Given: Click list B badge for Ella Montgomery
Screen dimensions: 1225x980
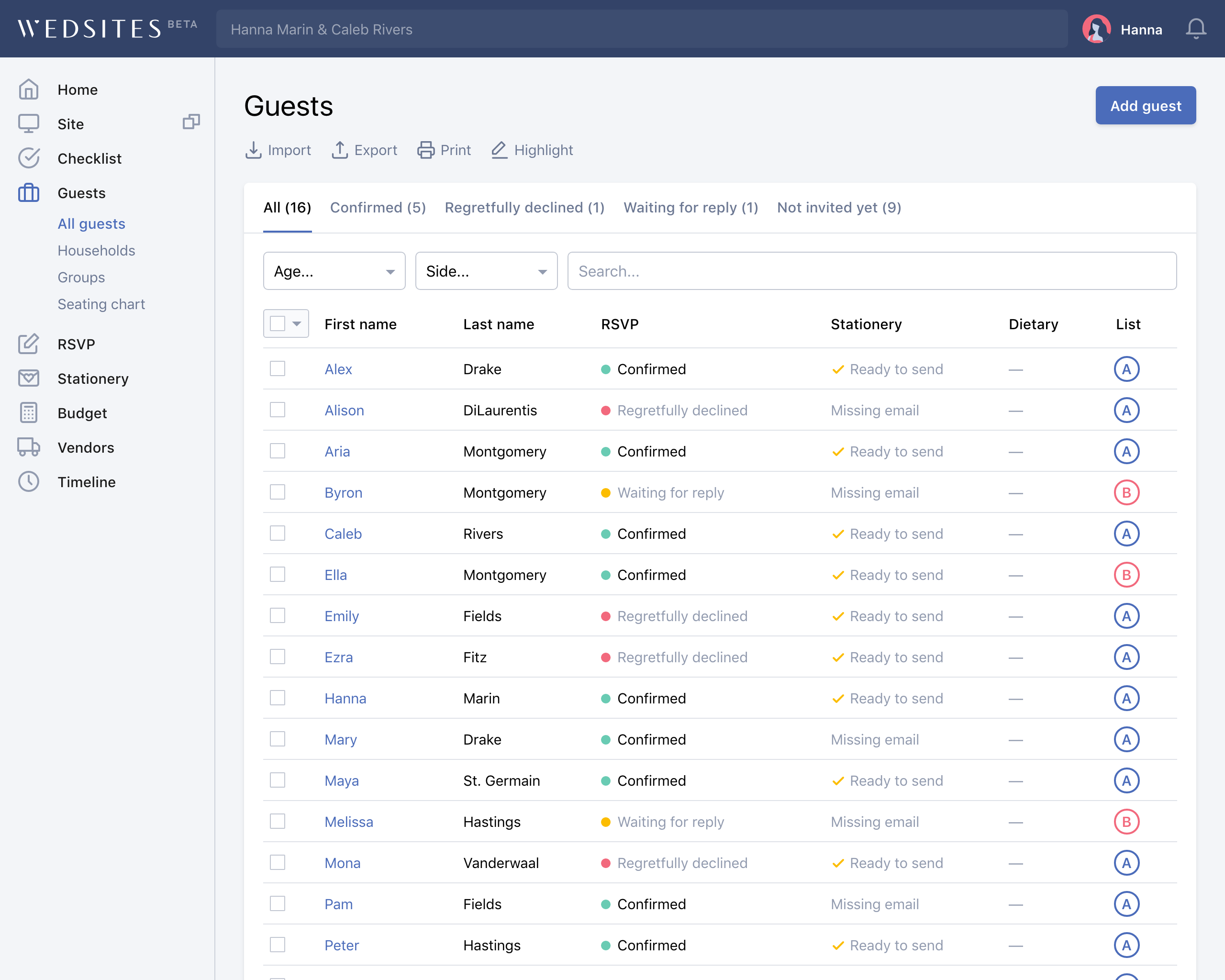Looking at the screenshot, I should (1126, 575).
